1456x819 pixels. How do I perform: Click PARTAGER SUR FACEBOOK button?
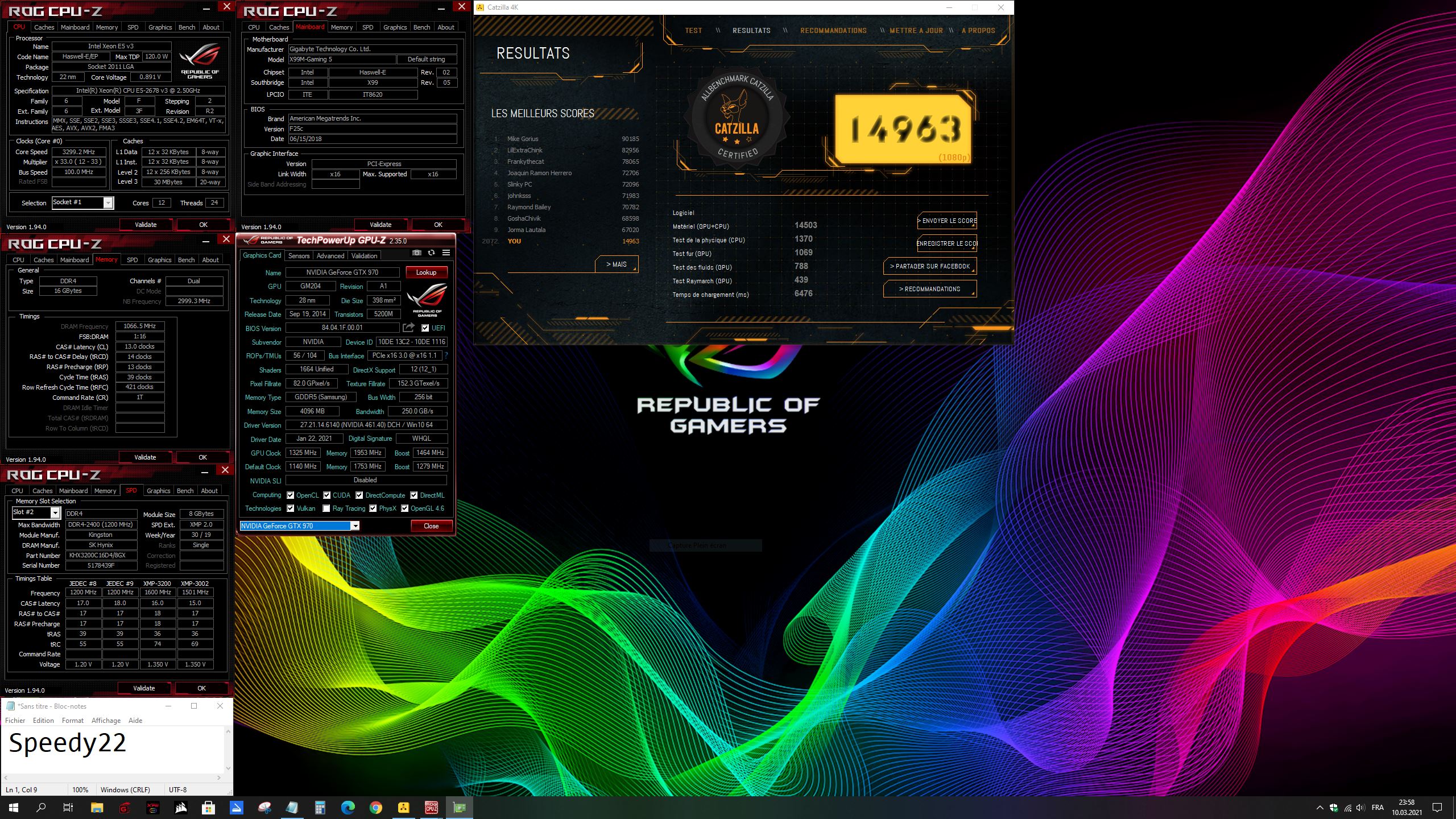(x=930, y=266)
